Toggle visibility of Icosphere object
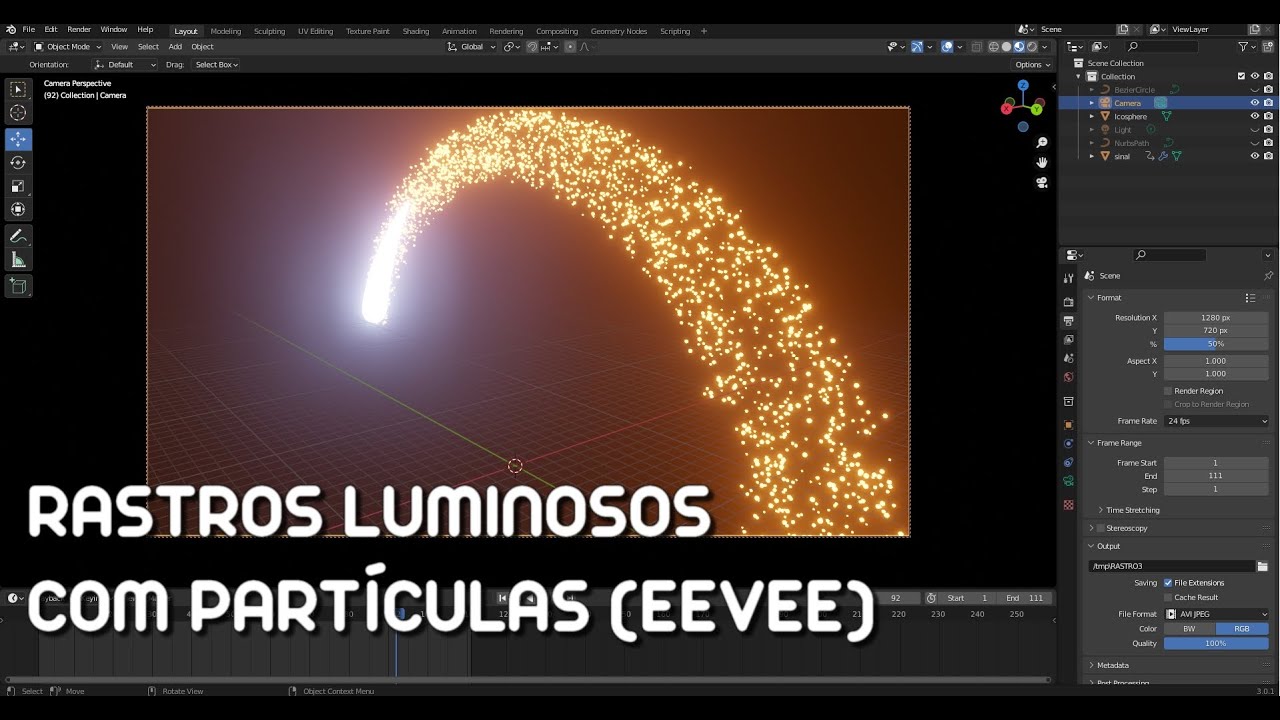The height and width of the screenshot is (720, 1280). (1255, 116)
